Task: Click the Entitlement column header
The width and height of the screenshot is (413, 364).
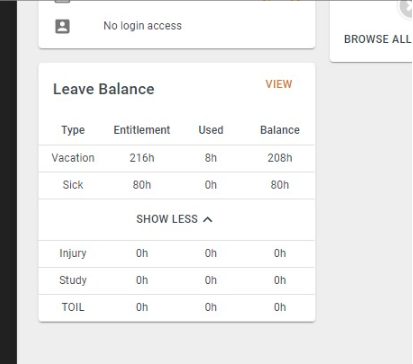Action: pyautogui.click(x=142, y=130)
